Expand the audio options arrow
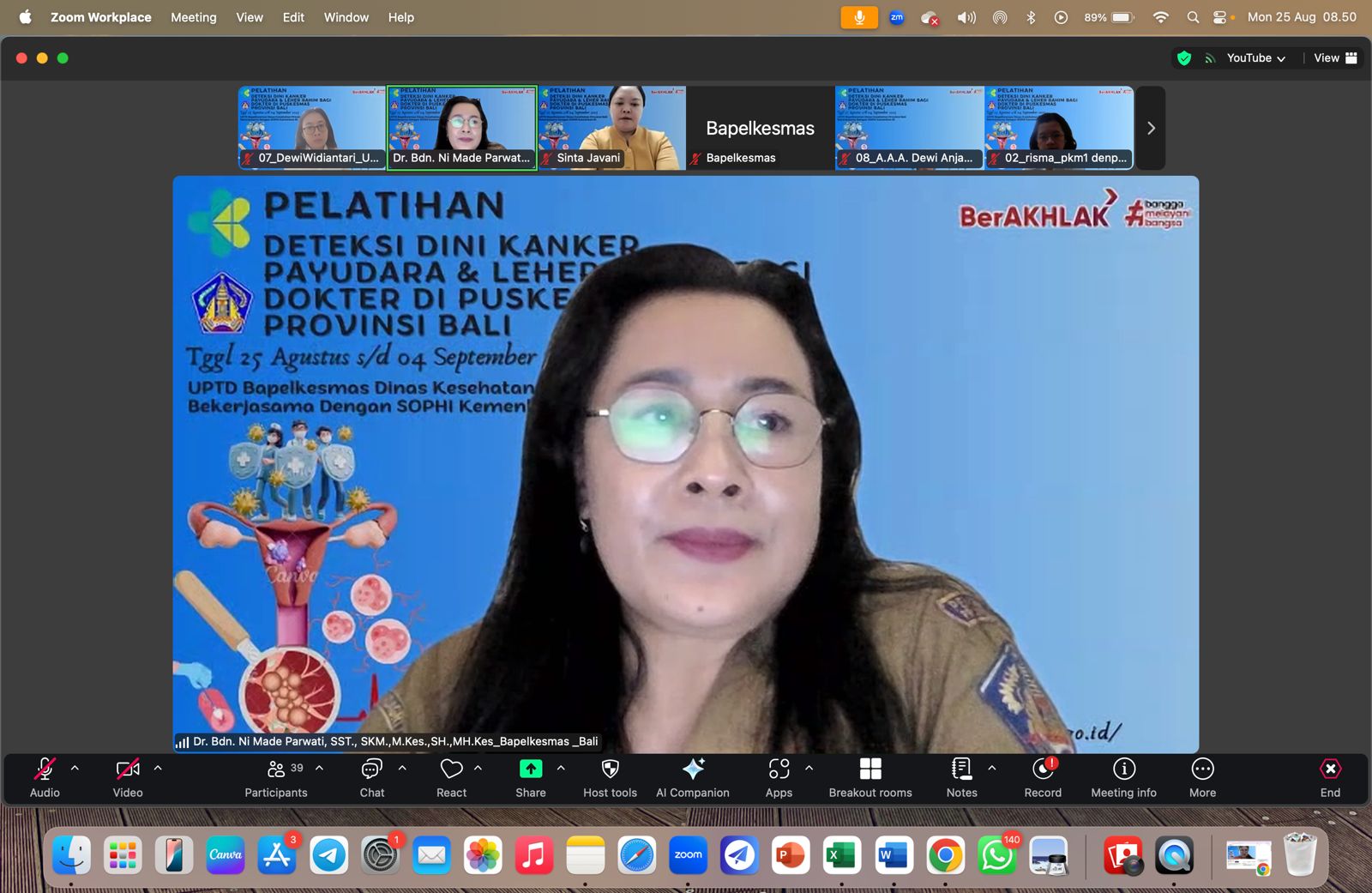Viewport: 1372px width, 893px height. tap(75, 768)
